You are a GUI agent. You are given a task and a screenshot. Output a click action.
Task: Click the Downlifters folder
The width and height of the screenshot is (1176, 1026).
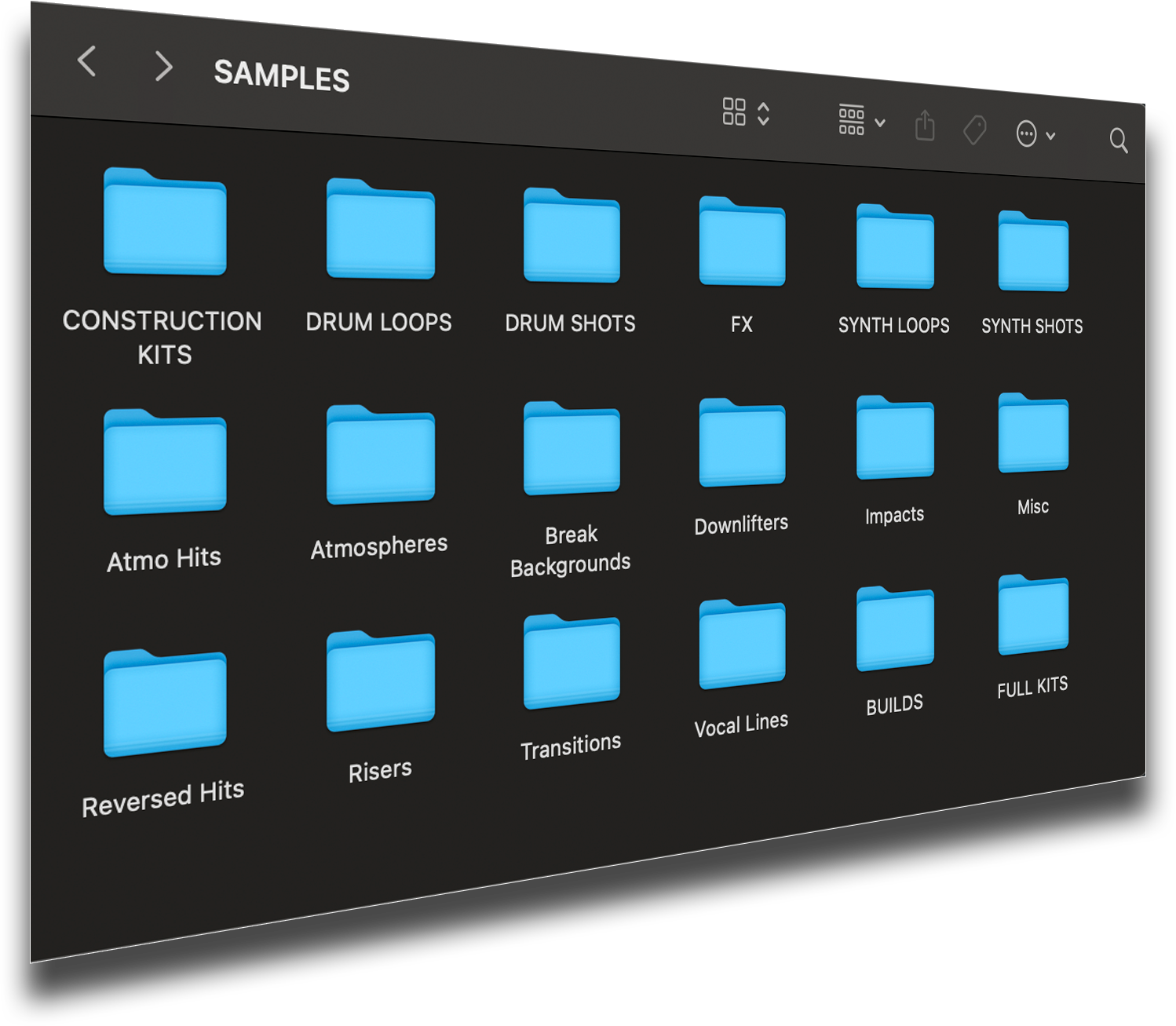point(742,444)
